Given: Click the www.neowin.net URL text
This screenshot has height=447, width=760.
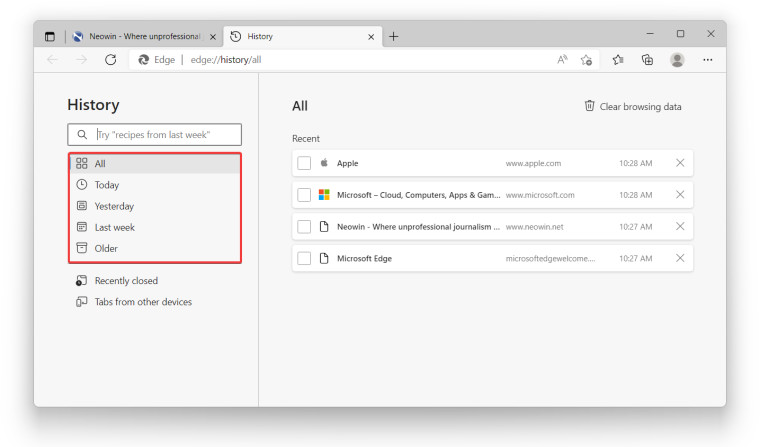Looking at the screenshot, I should [x=534, y=227].
